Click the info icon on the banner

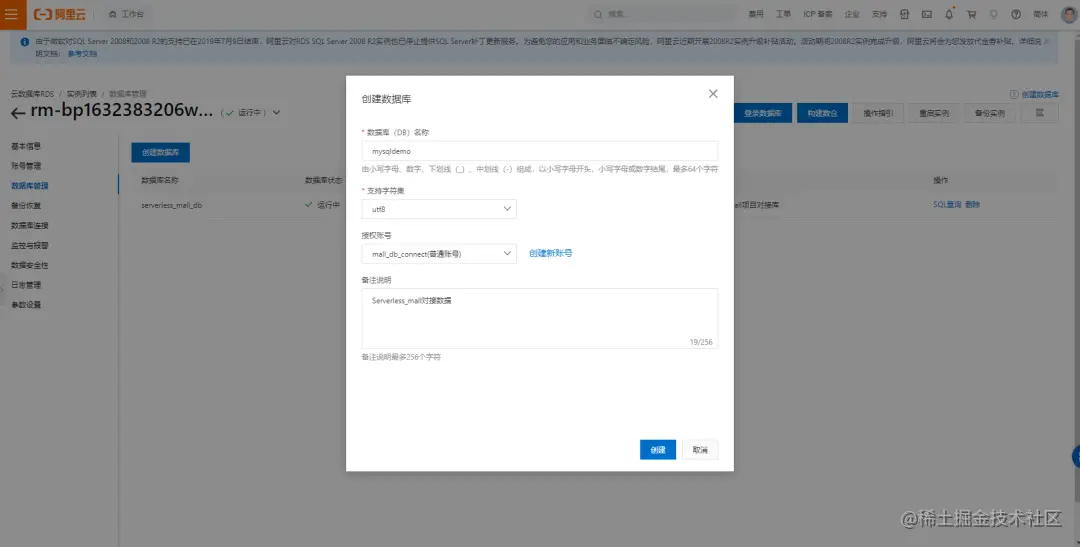coord(25,42)
